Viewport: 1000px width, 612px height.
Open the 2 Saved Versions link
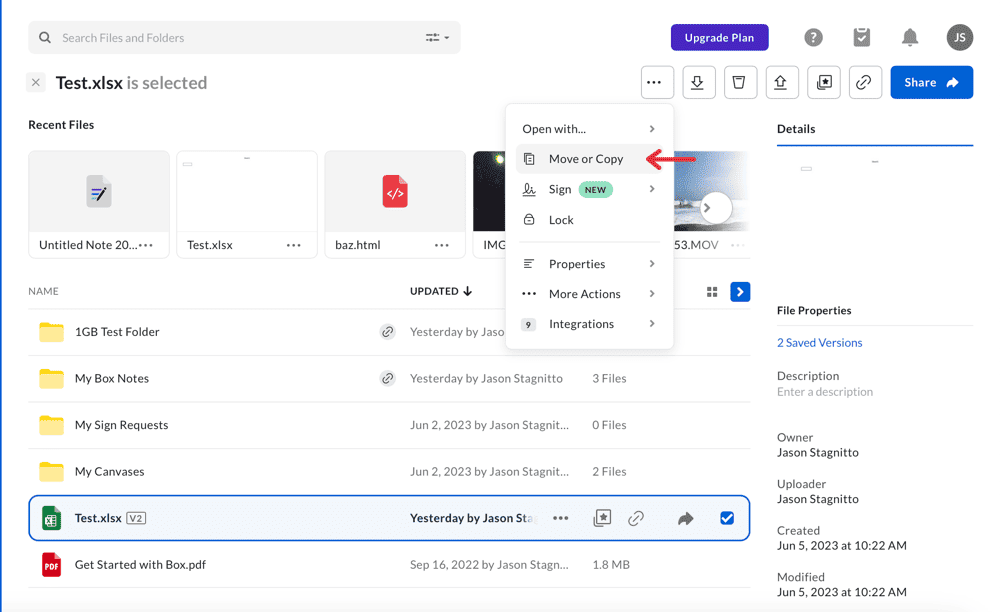pyautogui.click(x=820, y=343)
